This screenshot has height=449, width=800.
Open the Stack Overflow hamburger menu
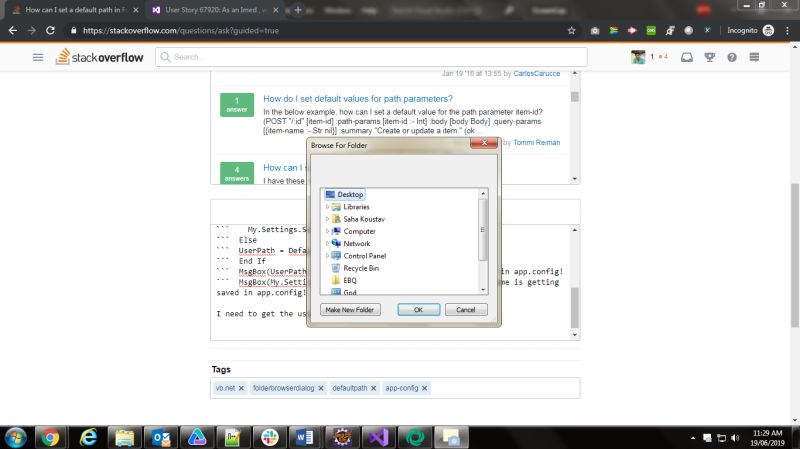click(x=38, y=57)
